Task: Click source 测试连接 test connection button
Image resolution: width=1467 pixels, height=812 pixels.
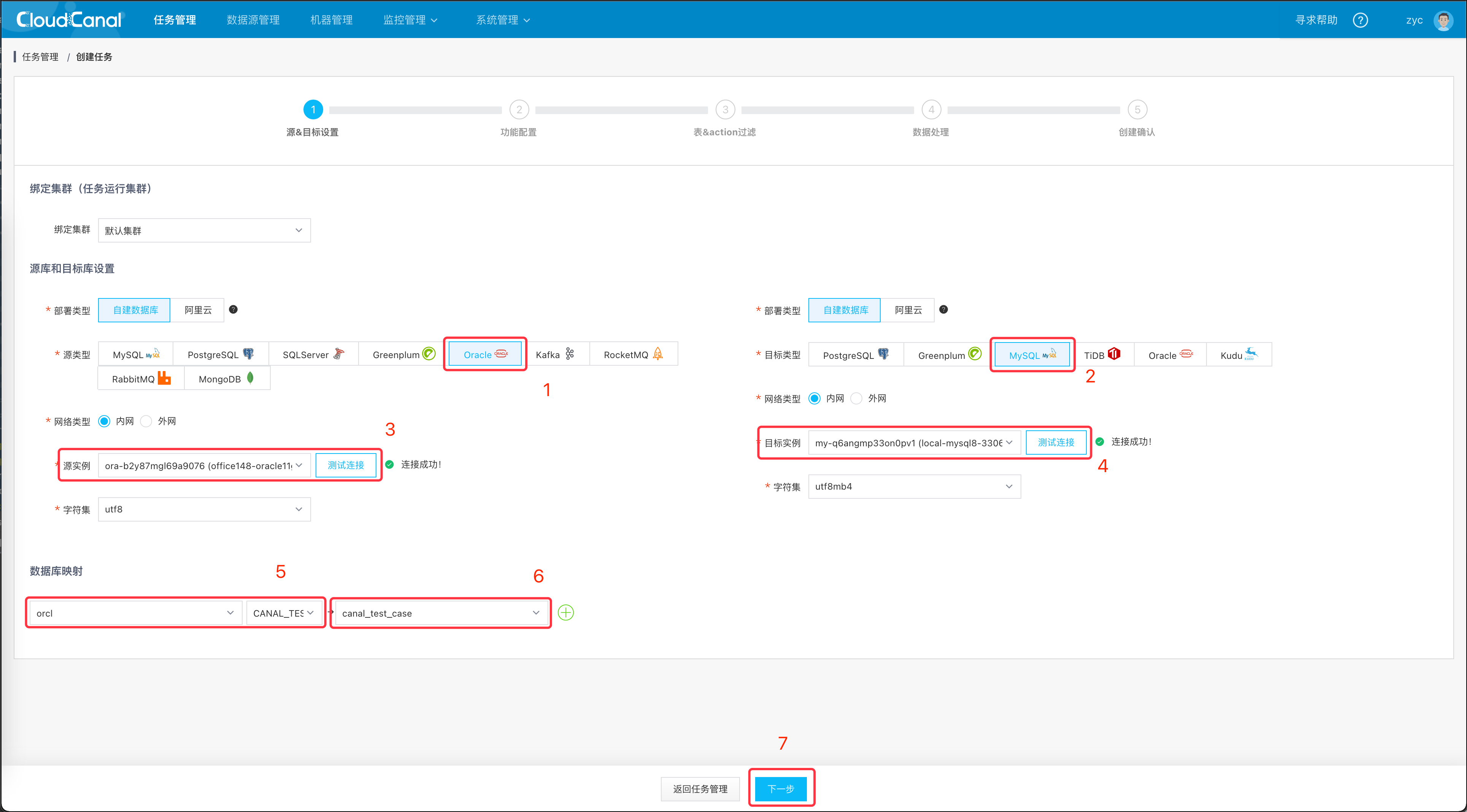Action: pyautogui.click(x=345, y=465)
